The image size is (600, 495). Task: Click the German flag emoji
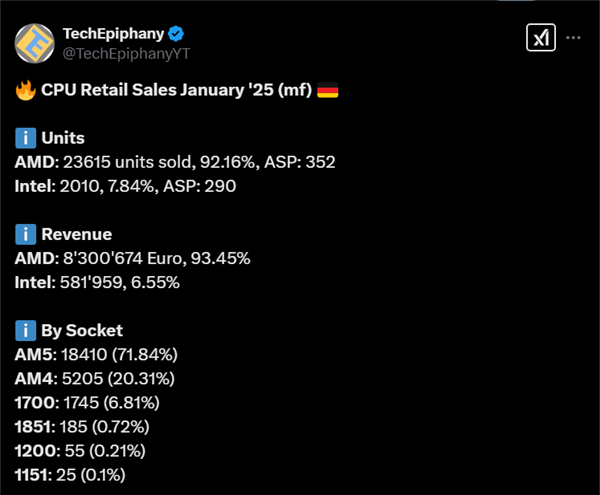point(326,91)
